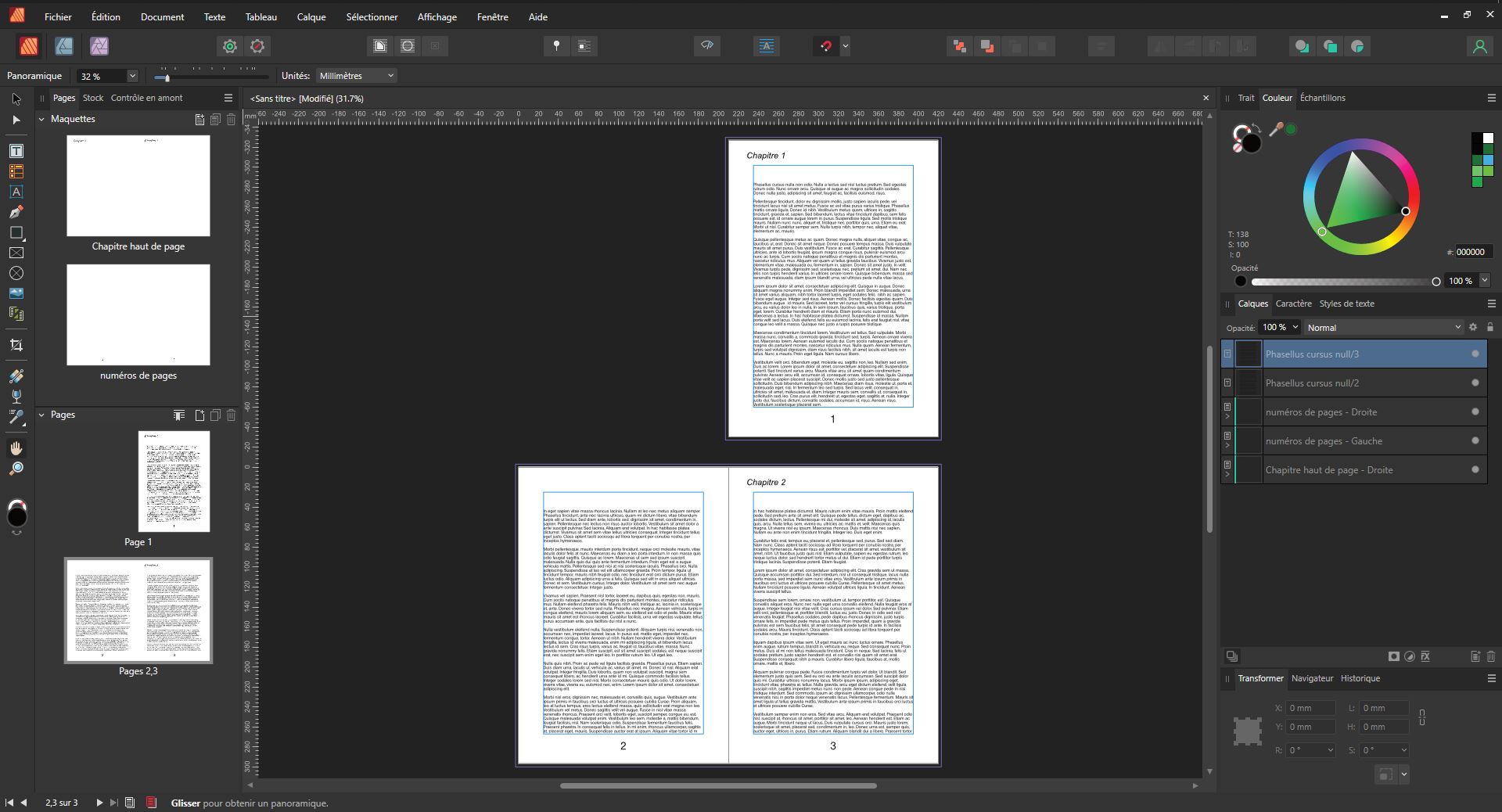Open the Calques panel options menu

click(1491, 304)
